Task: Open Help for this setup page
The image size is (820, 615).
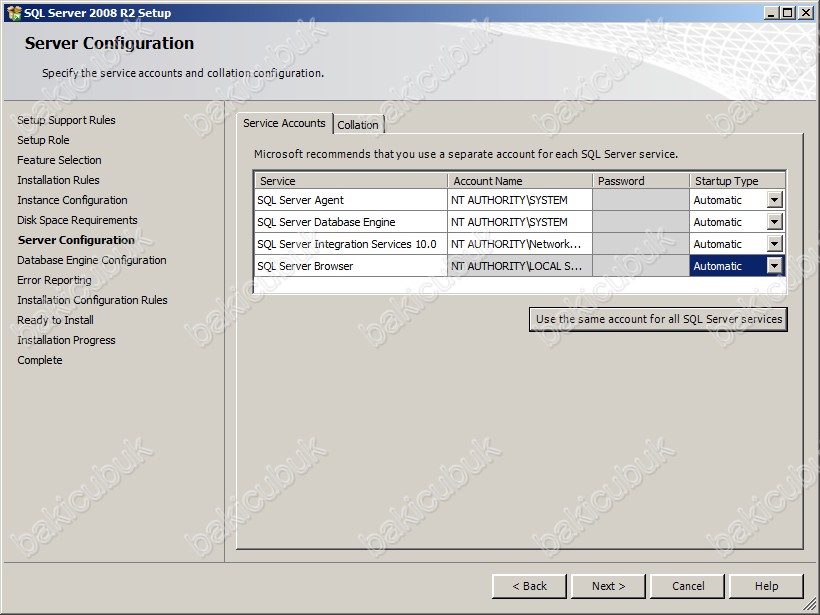Action: click(766, 586)
